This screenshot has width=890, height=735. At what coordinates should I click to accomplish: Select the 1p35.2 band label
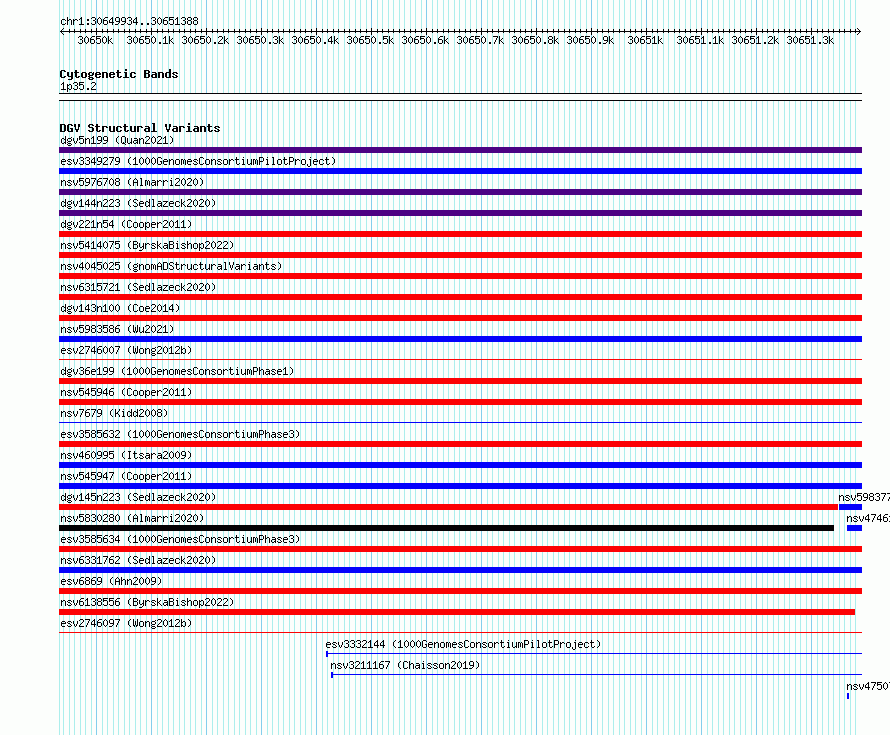[x=78, y=86]
